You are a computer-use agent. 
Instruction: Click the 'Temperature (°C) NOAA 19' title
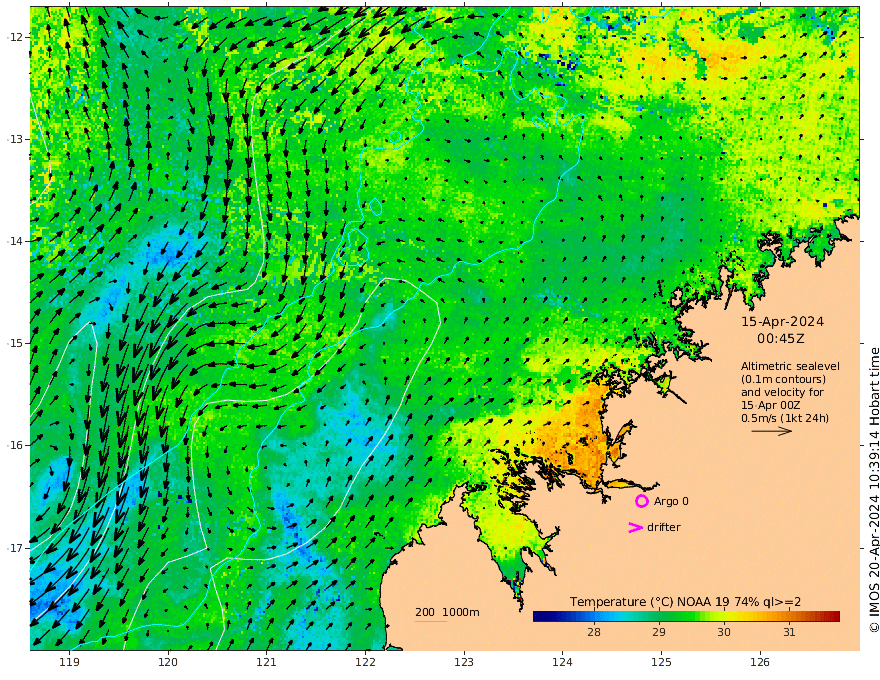(x=650, y=602)
